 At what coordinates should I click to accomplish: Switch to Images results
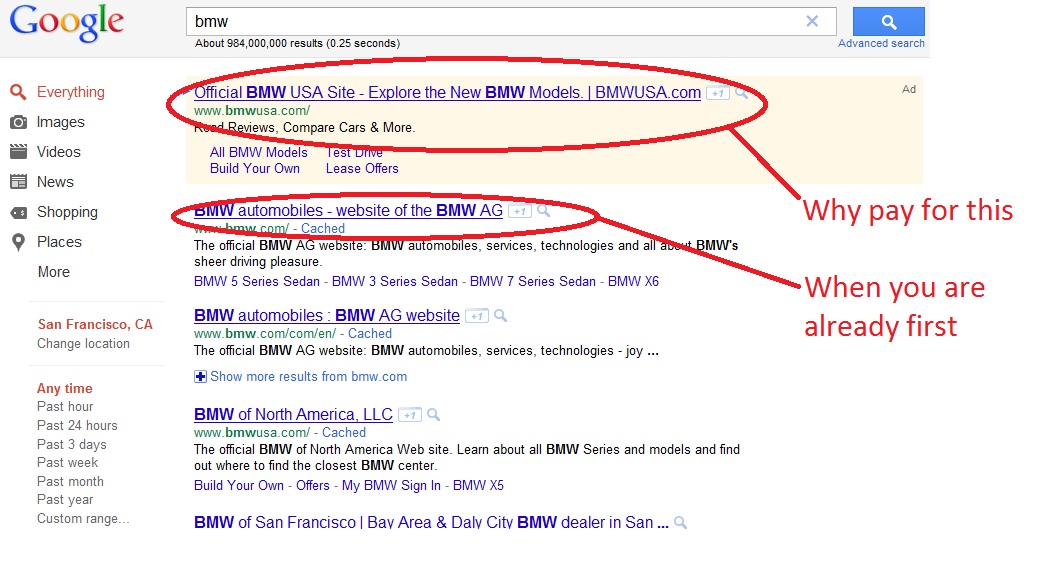pos(60,122)
